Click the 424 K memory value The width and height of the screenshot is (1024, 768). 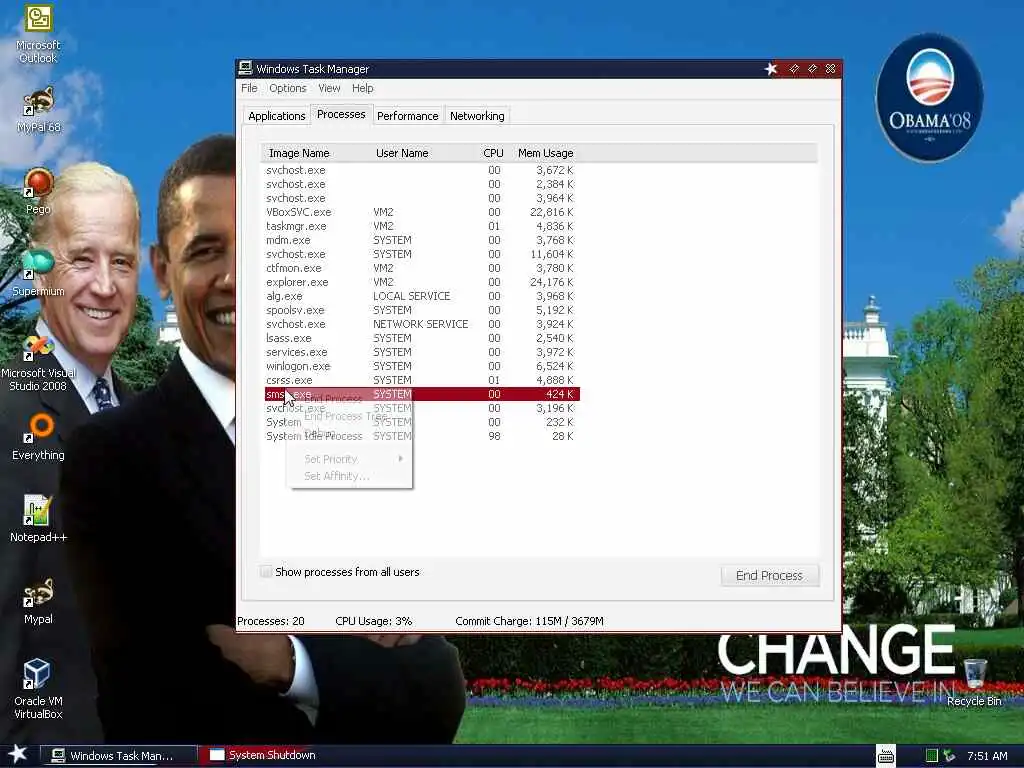point(559,394)
